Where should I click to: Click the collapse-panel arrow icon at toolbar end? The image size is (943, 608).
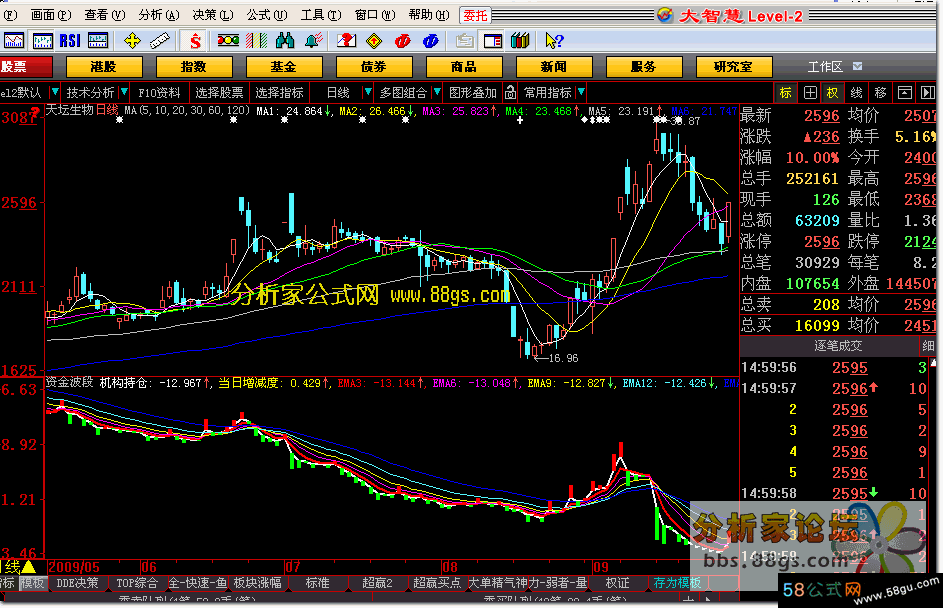coord(928,93)
